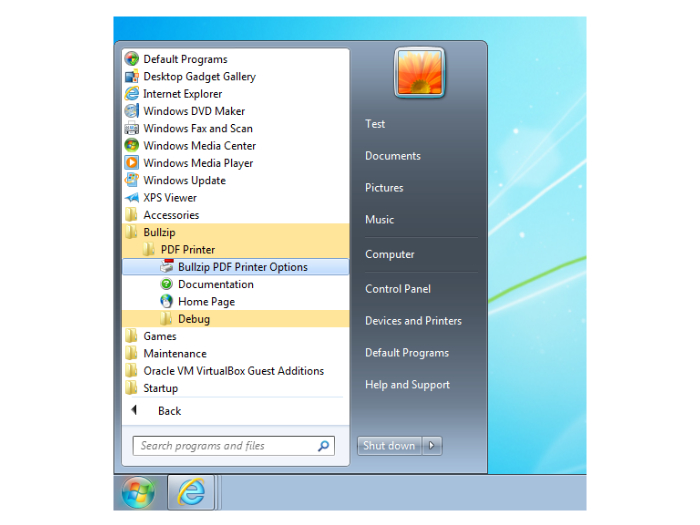Open Computer from the right pane
The height and width of the screenshot is (525, 700).
tap(390, 254)
